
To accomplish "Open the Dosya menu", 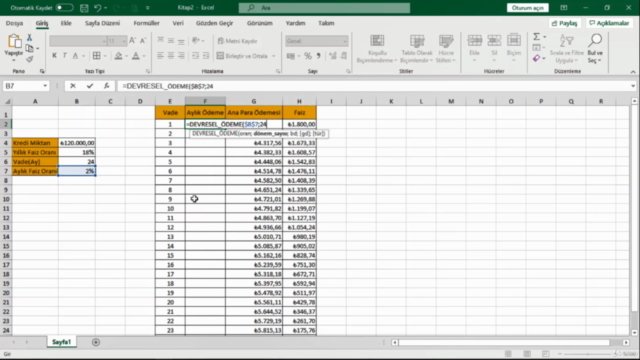I will coord(14,23).
